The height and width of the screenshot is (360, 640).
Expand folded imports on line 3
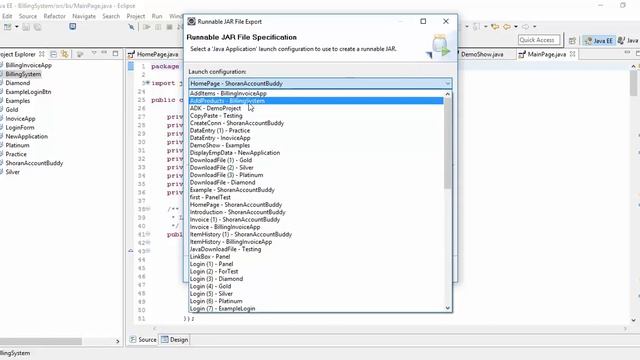tap(147, 83)
